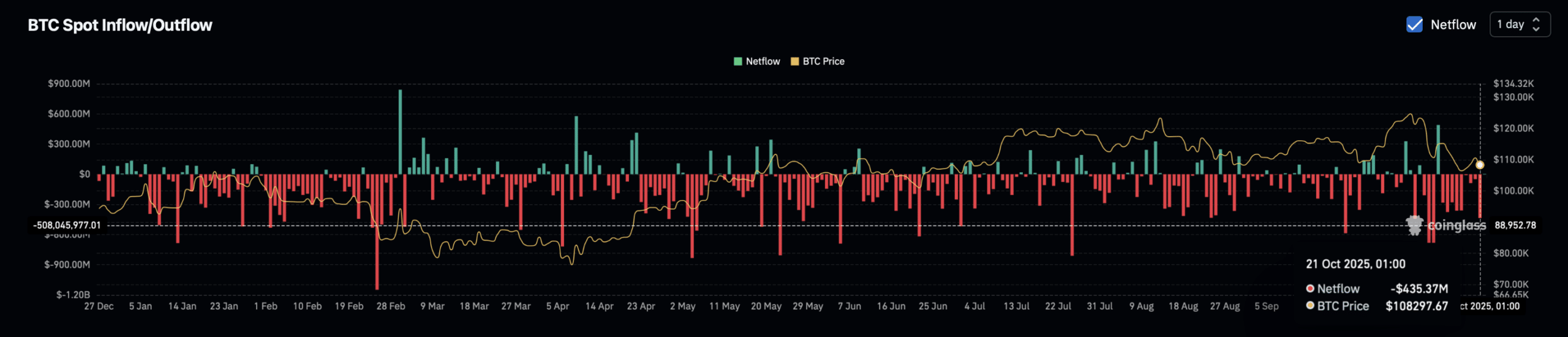Click the Netflow label beside the checkbox
The width and height of the screenshot is (1568, 337).
pos(1453,25)
